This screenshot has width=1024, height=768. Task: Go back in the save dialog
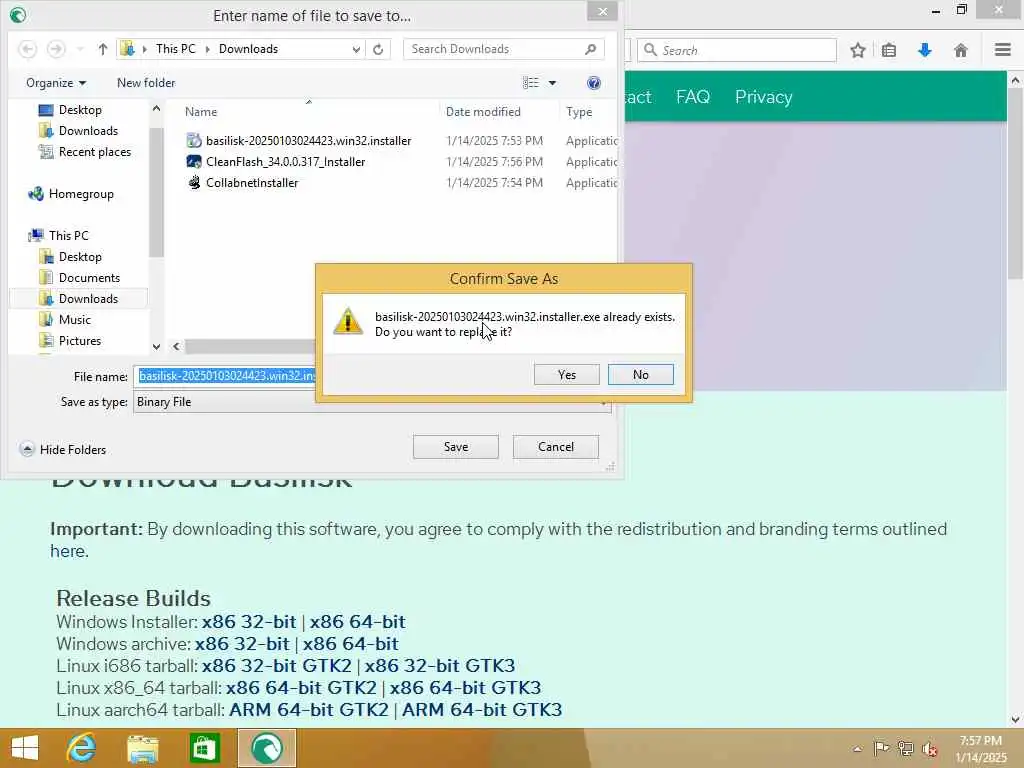click(27, 49)
